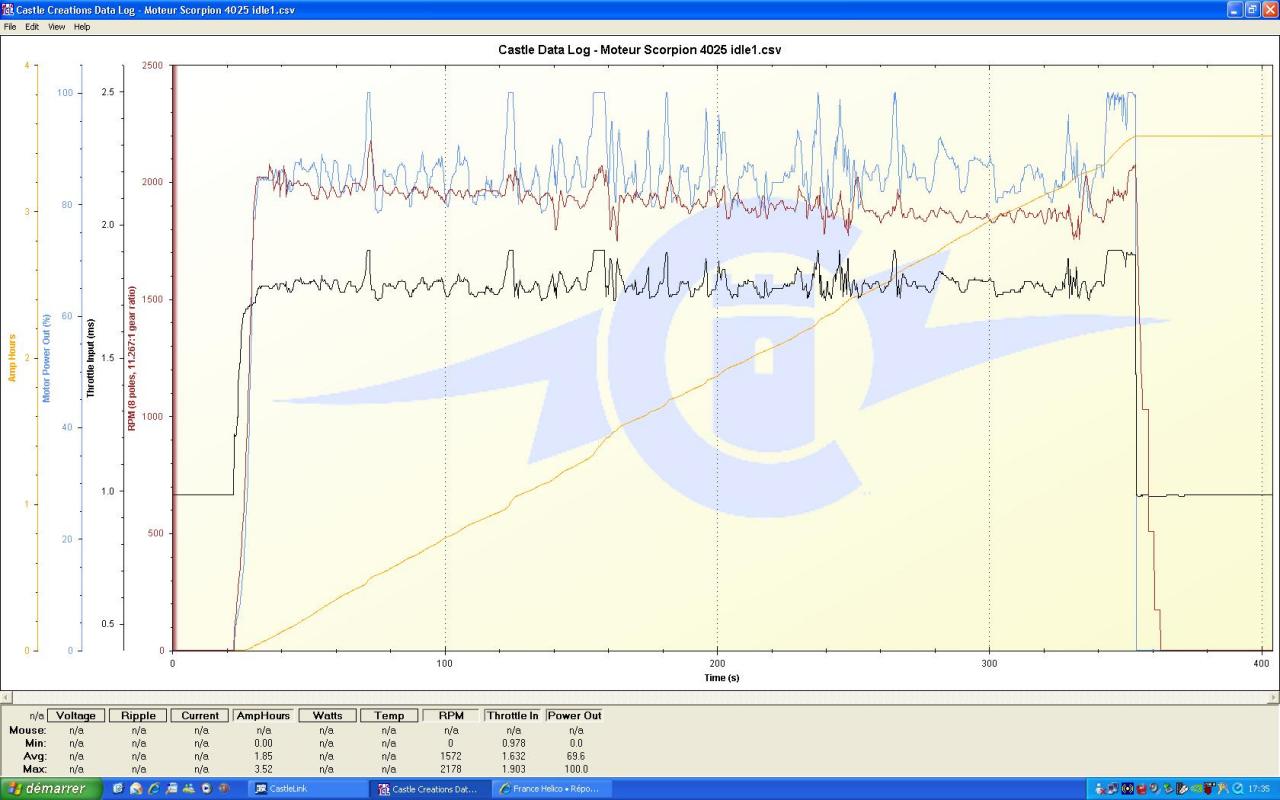Click the system clock showing 17:35
The height and width of the screenshot is (800, 1280).
click(x=1259, y=789)
